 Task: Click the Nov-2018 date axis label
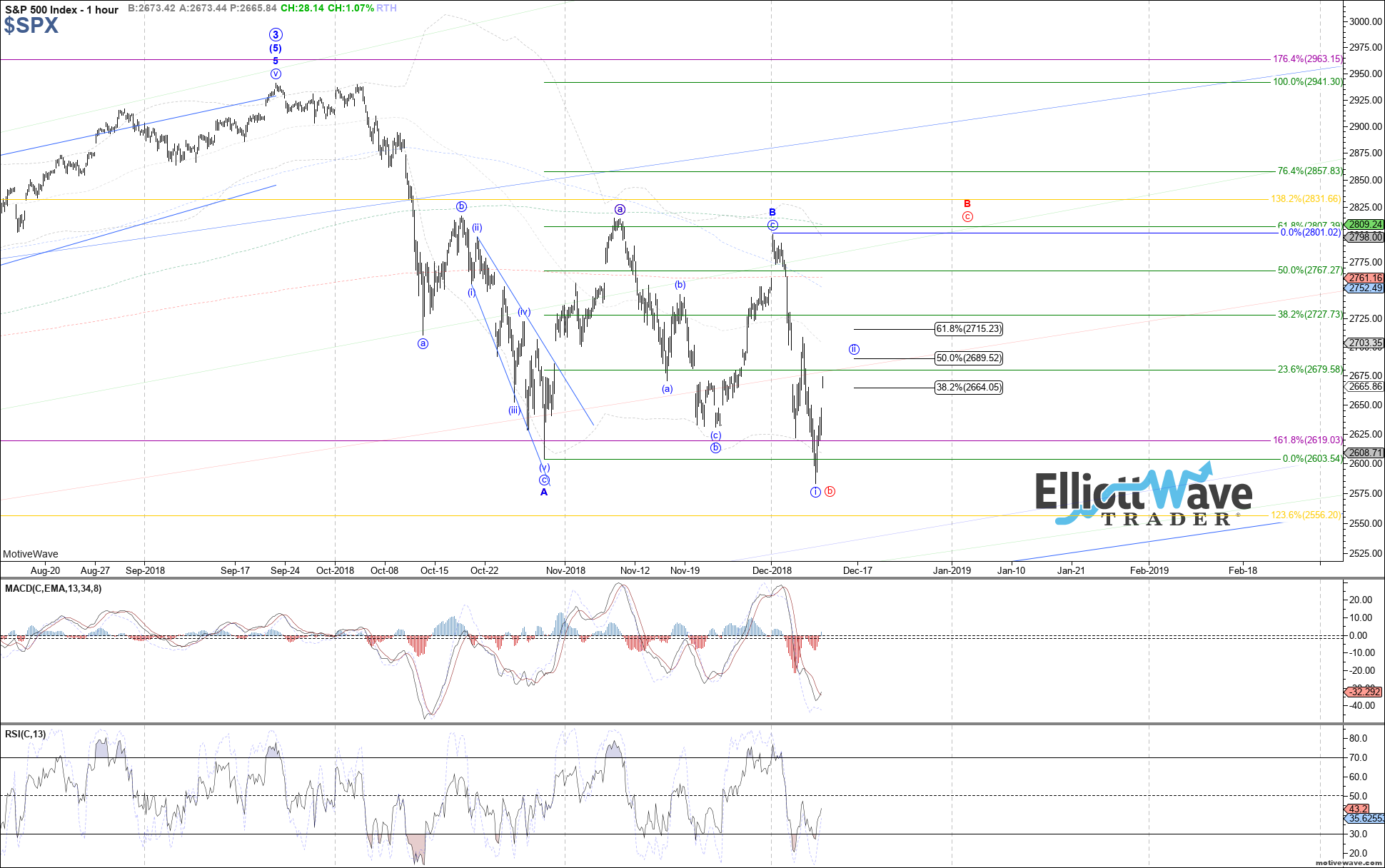click(565, 570)
